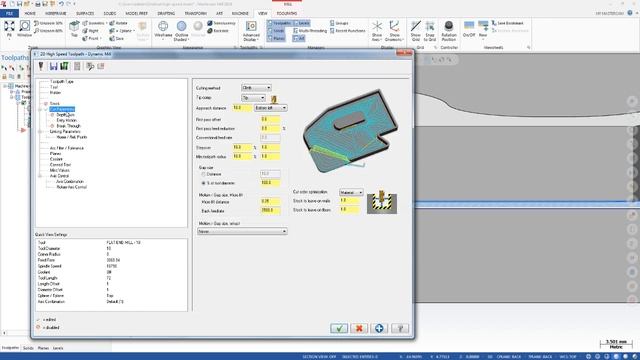Click the Backside icon in Appearance group
The image size is (640, 360).
tap(210, 31)
